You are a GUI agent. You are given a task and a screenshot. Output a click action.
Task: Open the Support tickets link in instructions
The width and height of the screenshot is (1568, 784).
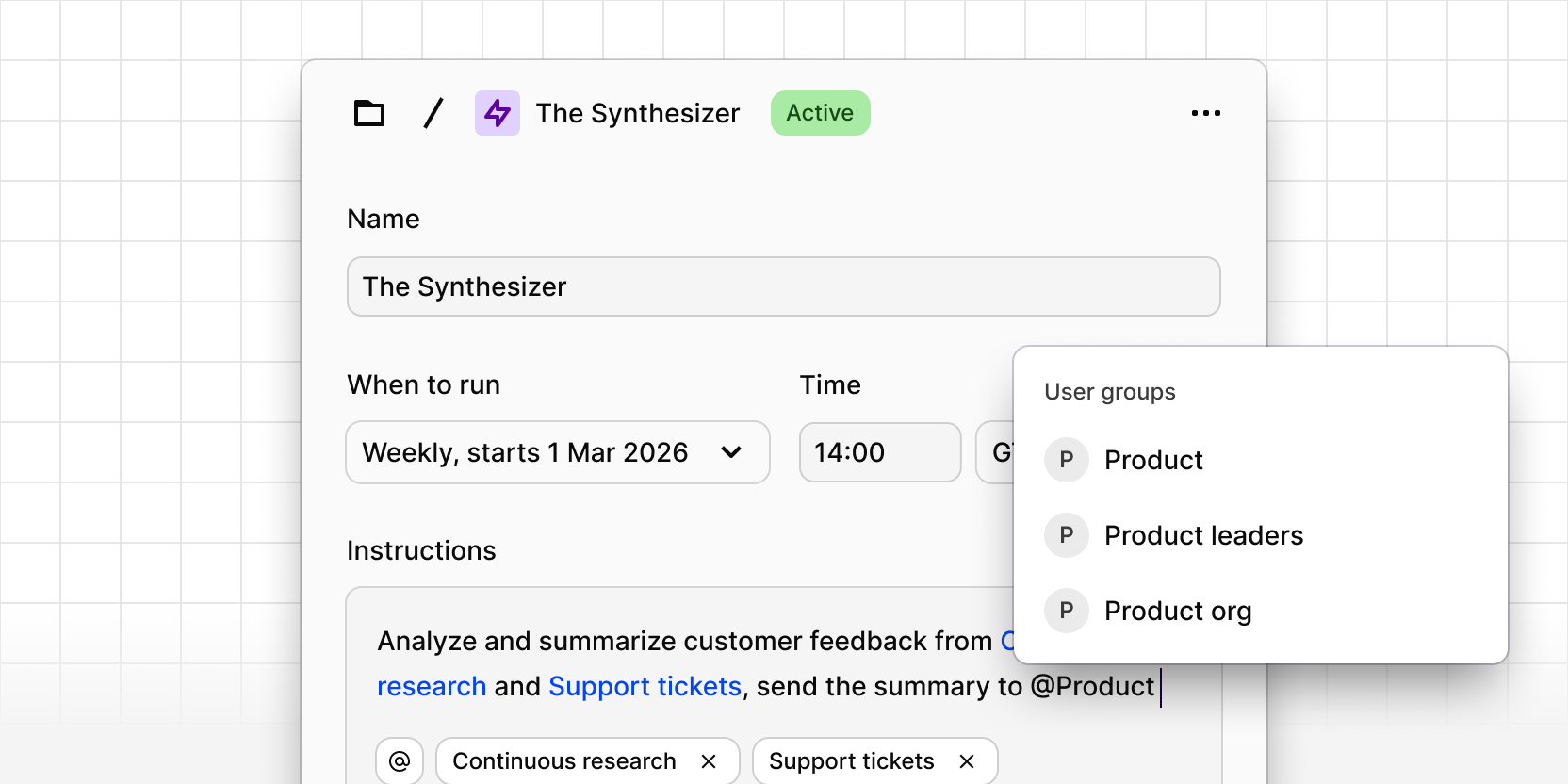tap(645, 686)
